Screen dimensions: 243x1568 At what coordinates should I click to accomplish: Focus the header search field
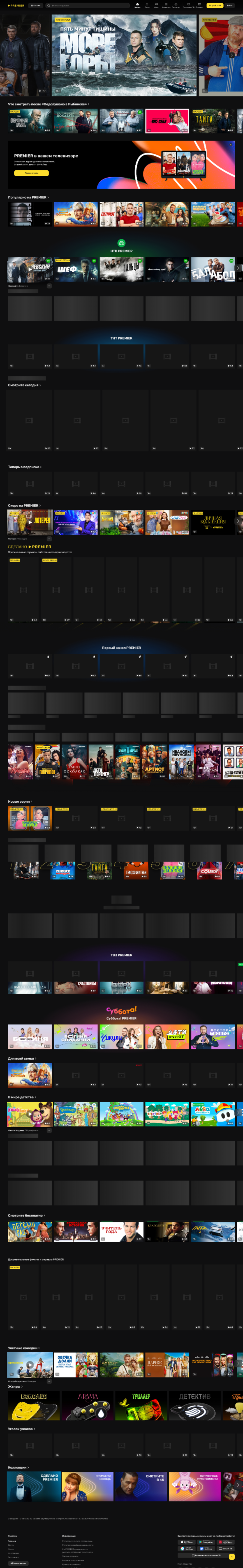tap(88, 6)
